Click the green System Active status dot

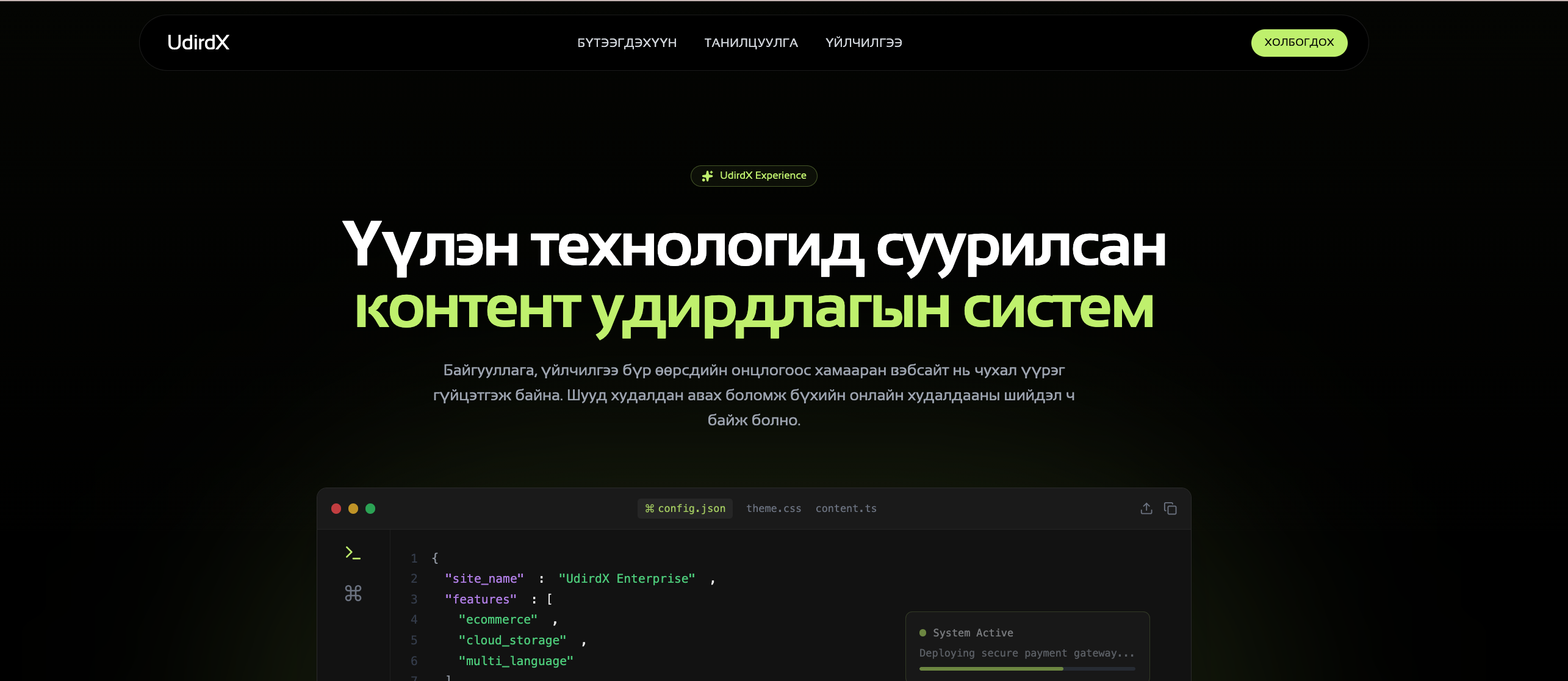pos(922,633)
